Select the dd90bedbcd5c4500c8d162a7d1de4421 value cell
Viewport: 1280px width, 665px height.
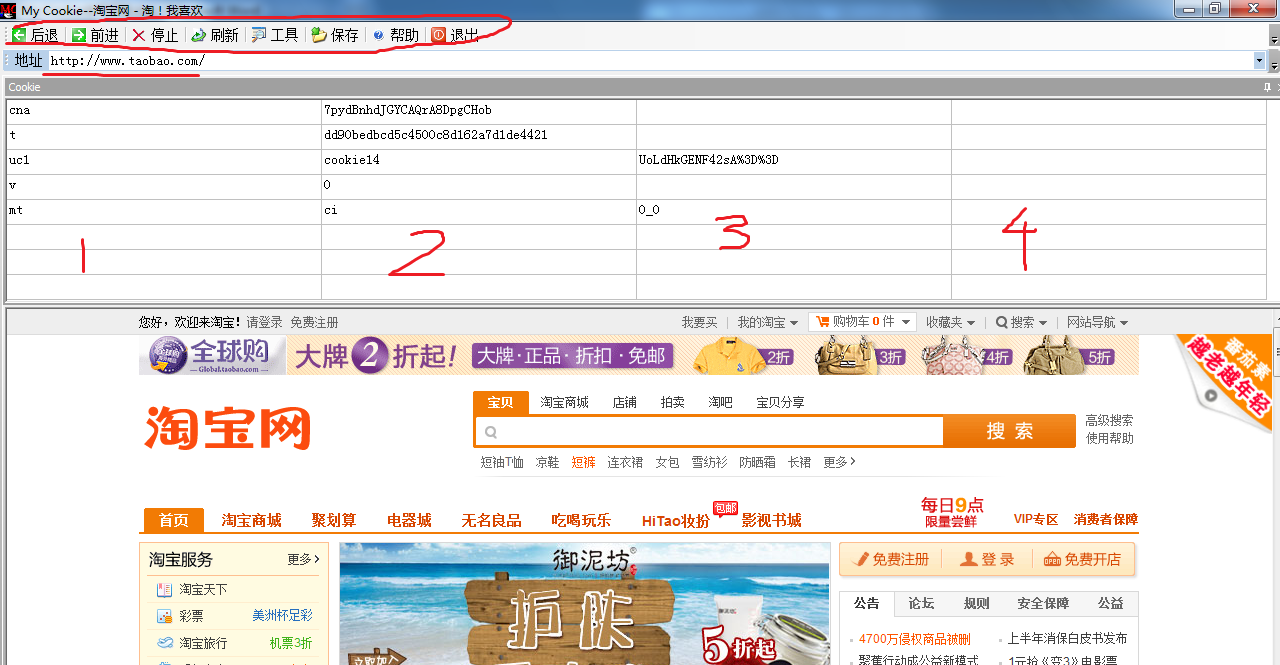(478, 135)
